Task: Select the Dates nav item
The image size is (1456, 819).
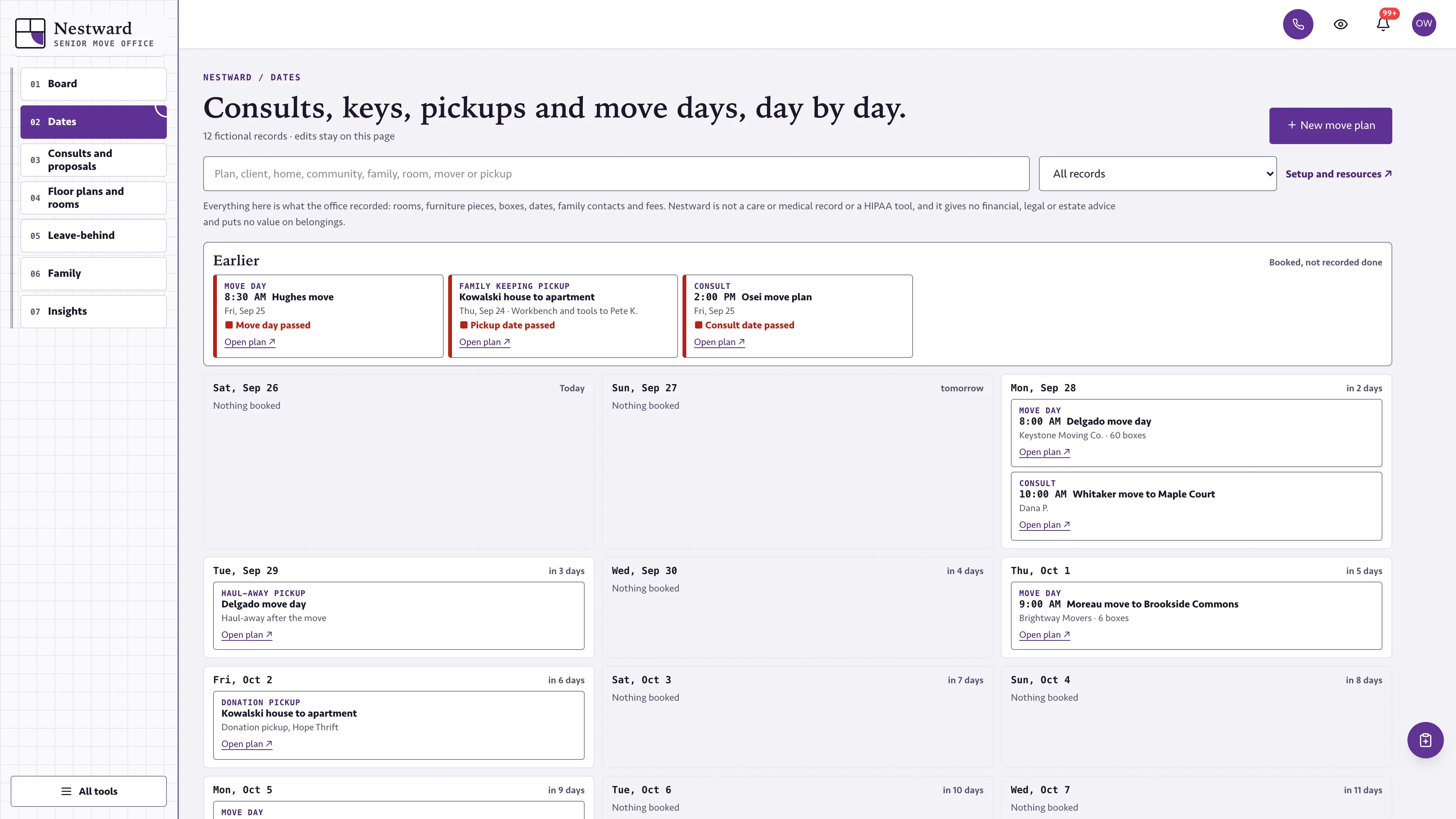Action: point(93,121)
